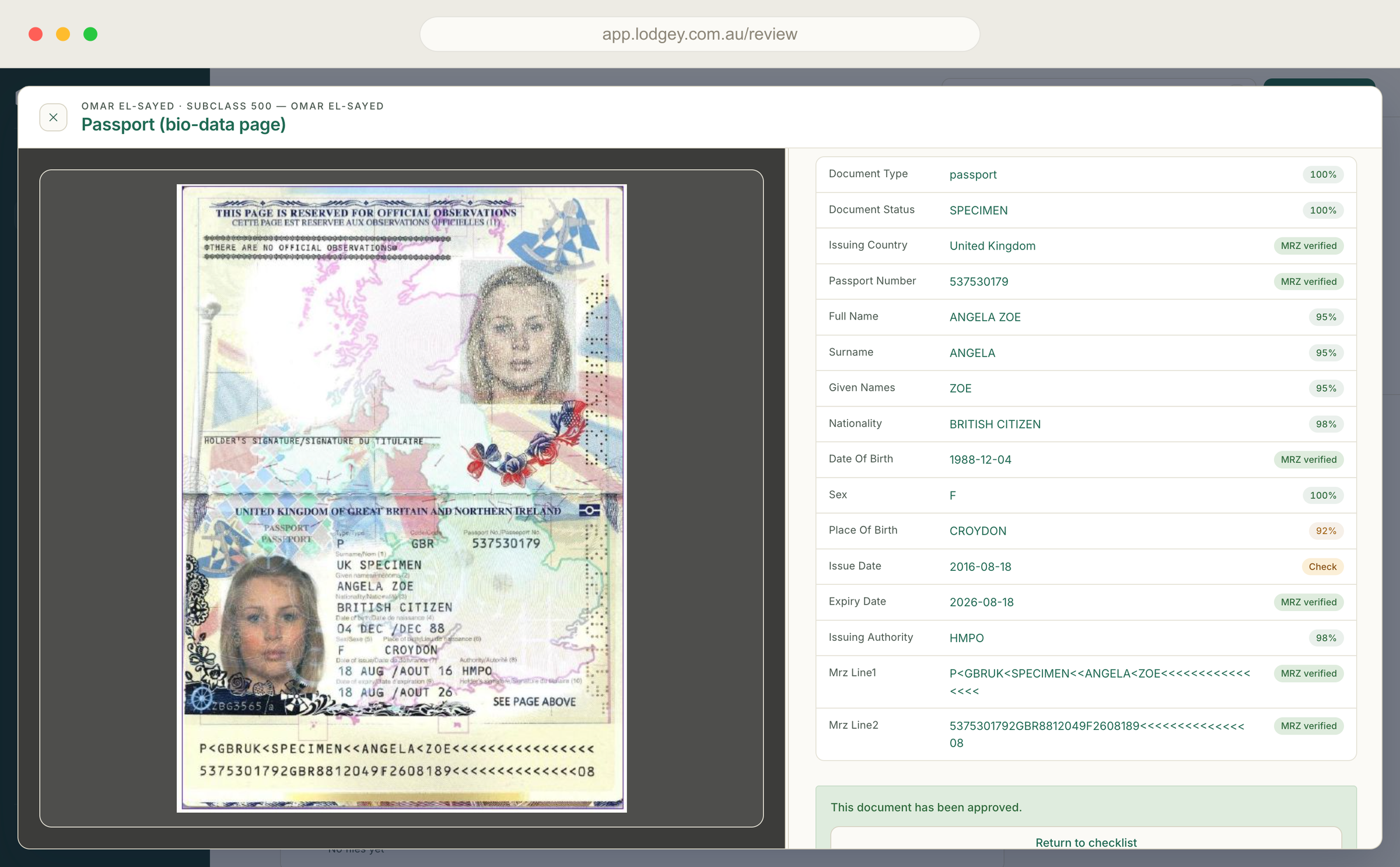Screen dimensions: 1400x867
Task: Click the Check badge on Issue Date
Action: point(1322,566)
